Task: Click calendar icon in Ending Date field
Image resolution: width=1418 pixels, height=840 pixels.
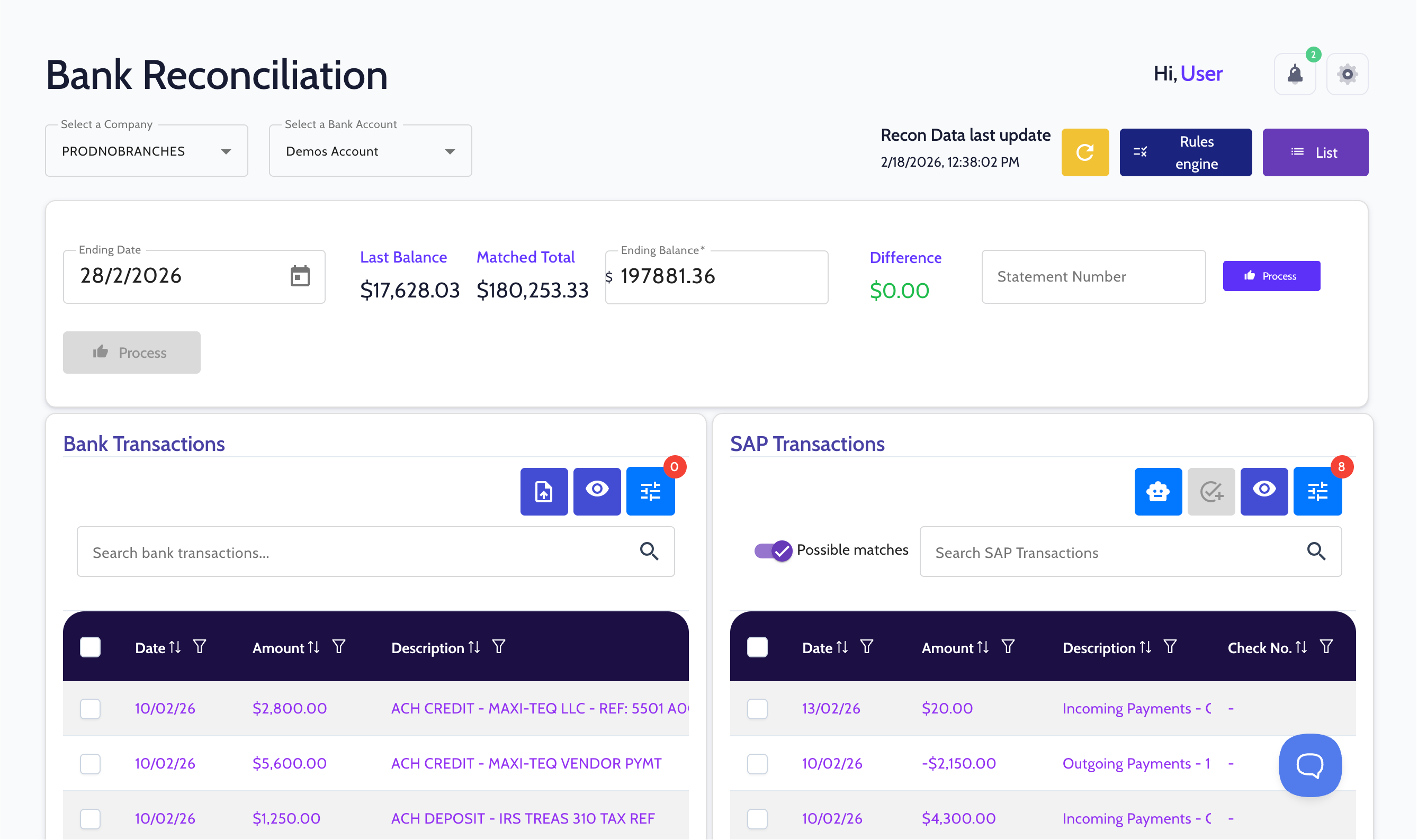Action: coord(300,277)
